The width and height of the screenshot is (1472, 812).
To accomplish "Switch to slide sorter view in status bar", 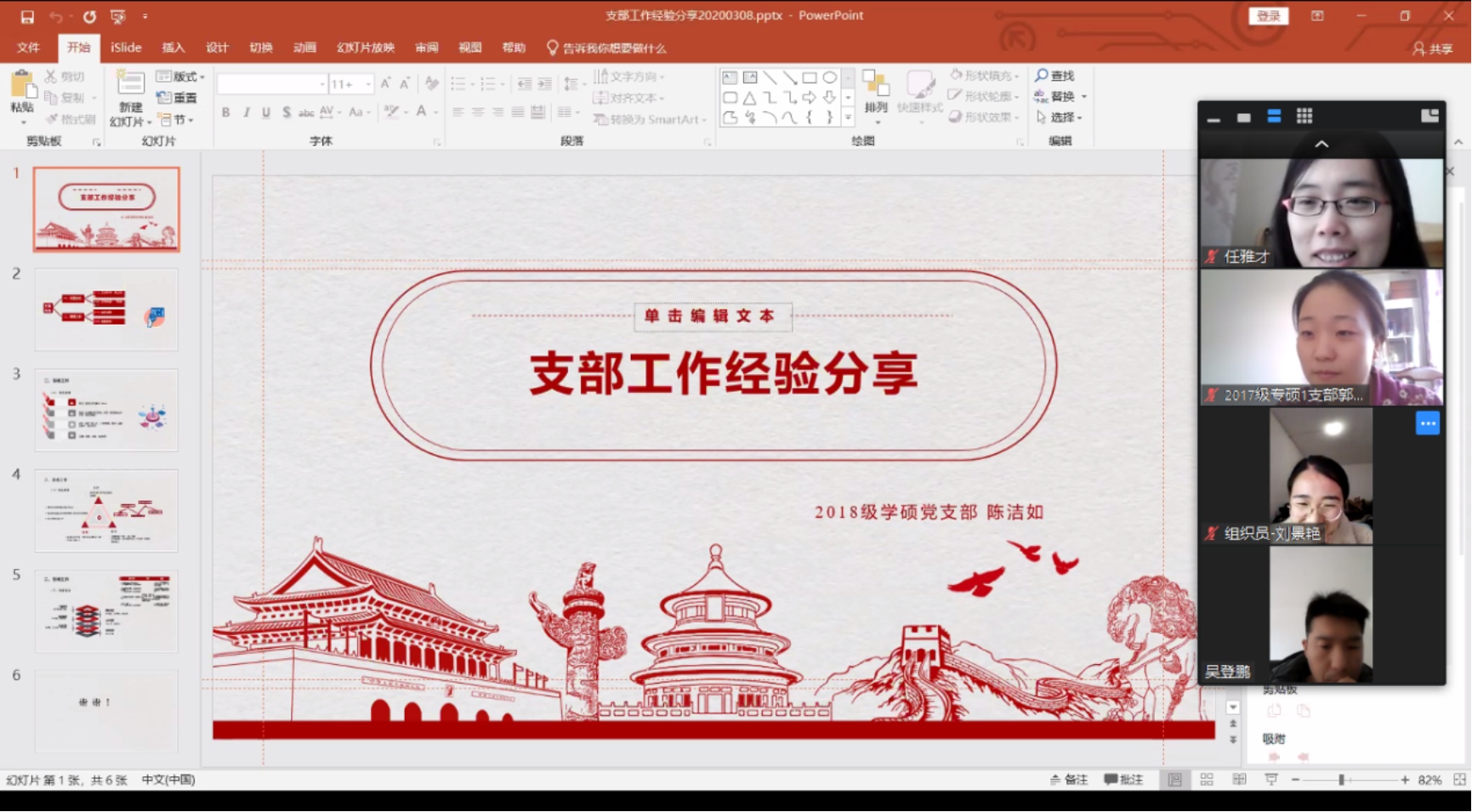I will click(1207, 780).
